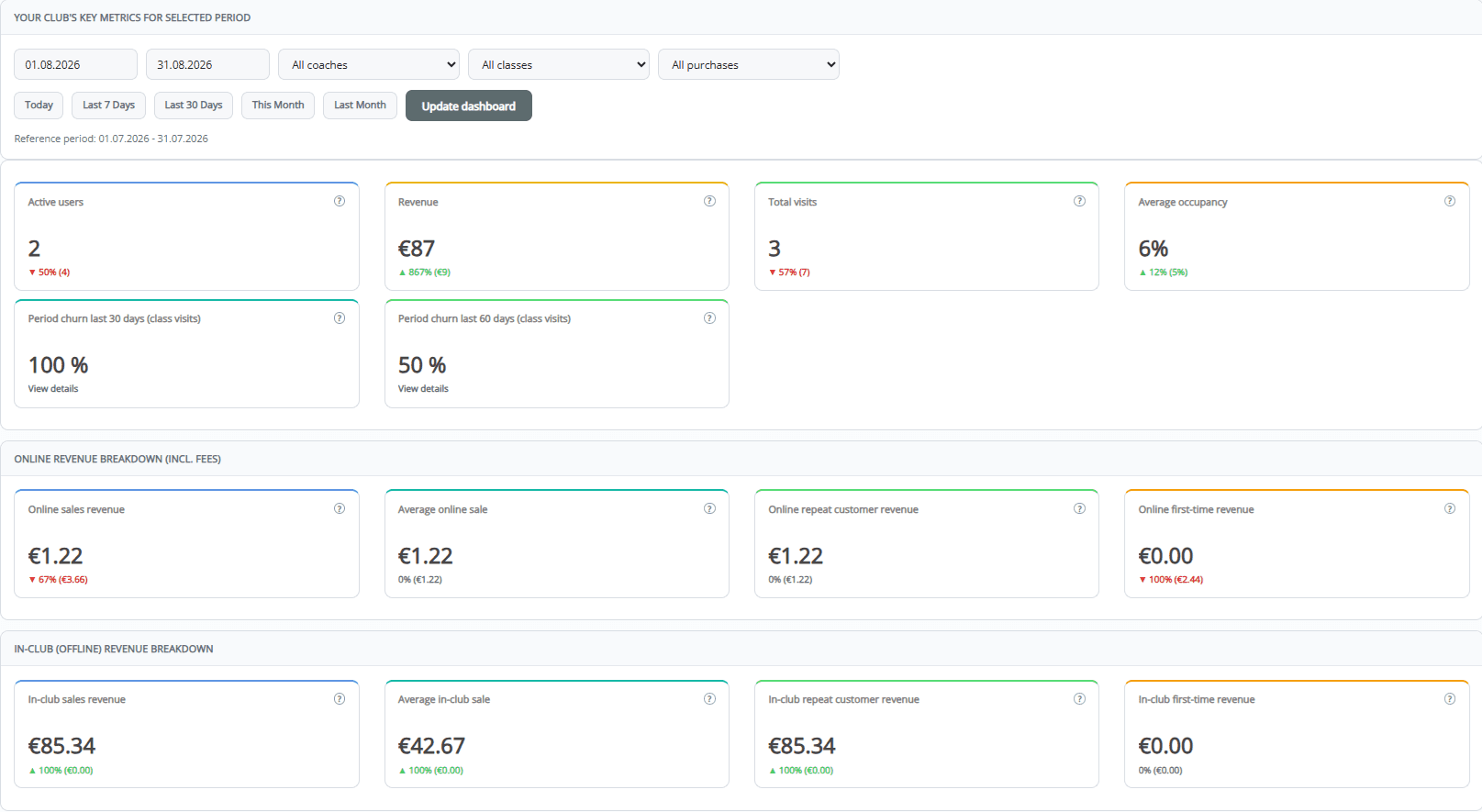The height and width of the screenshot is (812, 1482).
Task: Open View details for 60-day churn
Action: pyautogui.click(x=423, y=389)
